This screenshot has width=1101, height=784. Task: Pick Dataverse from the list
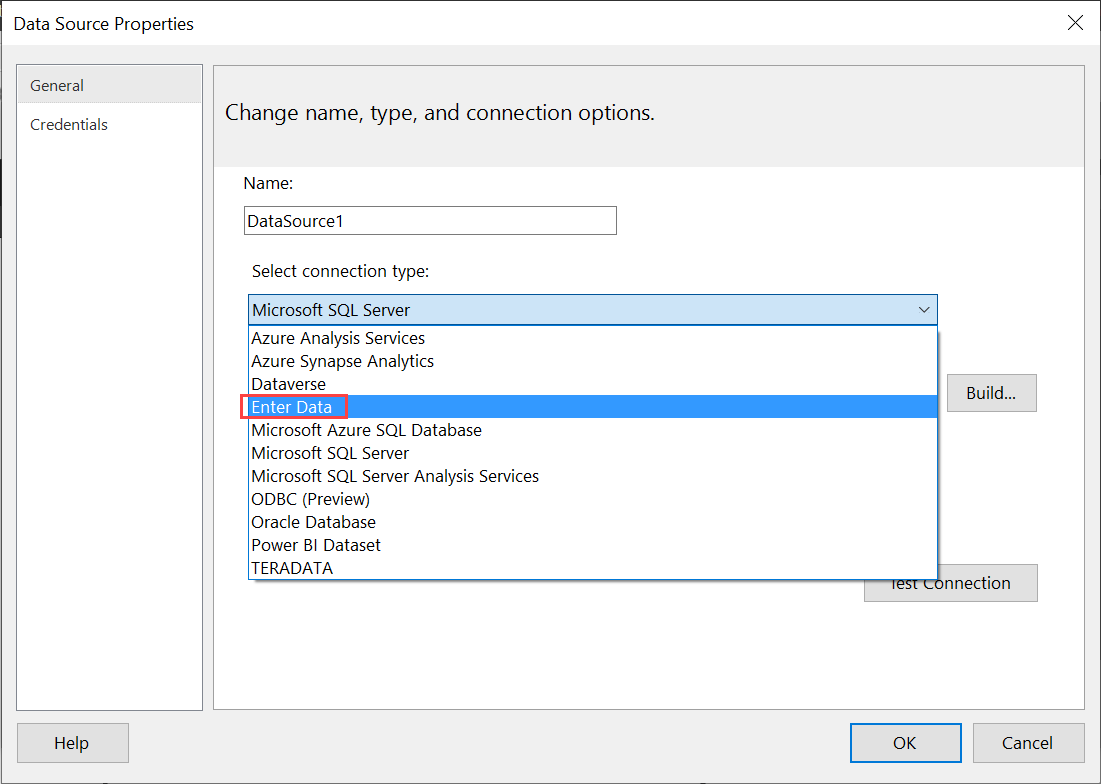pyautogui.click(x=593, y=384)
